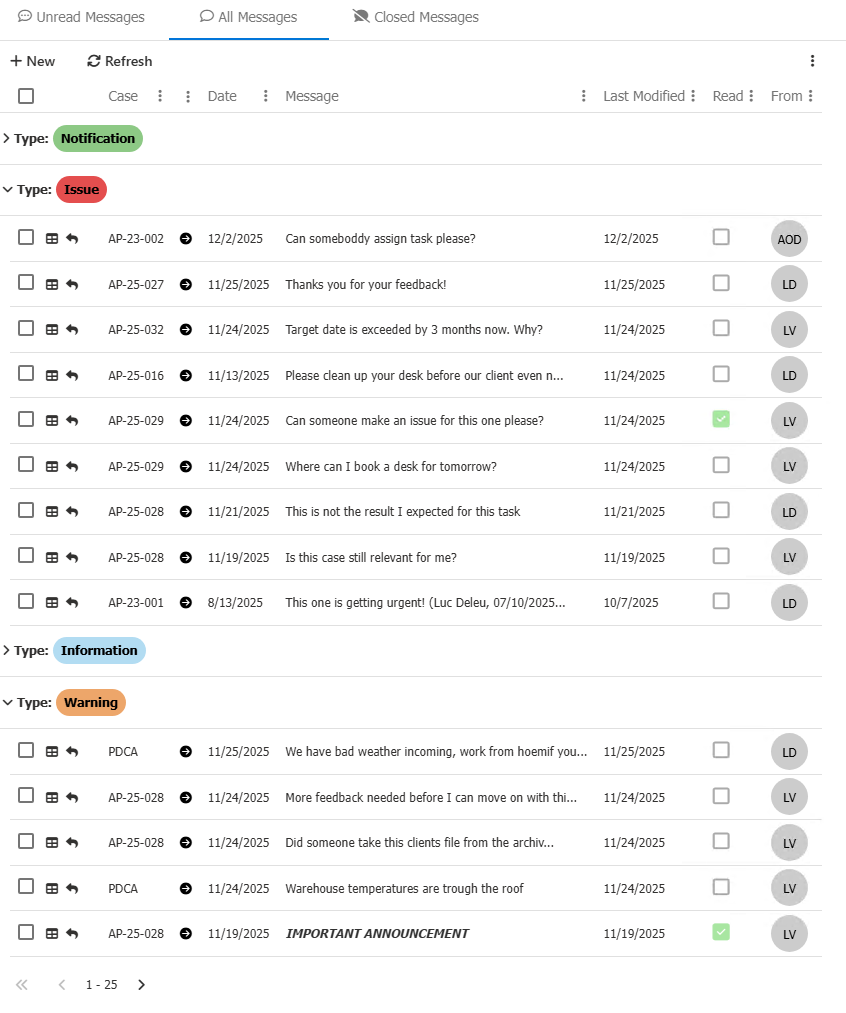The height and width of the screenshot is (1013, 846).
Task: Unmark read for 'Can someone make an issue'
Action: tap(721, 419)
